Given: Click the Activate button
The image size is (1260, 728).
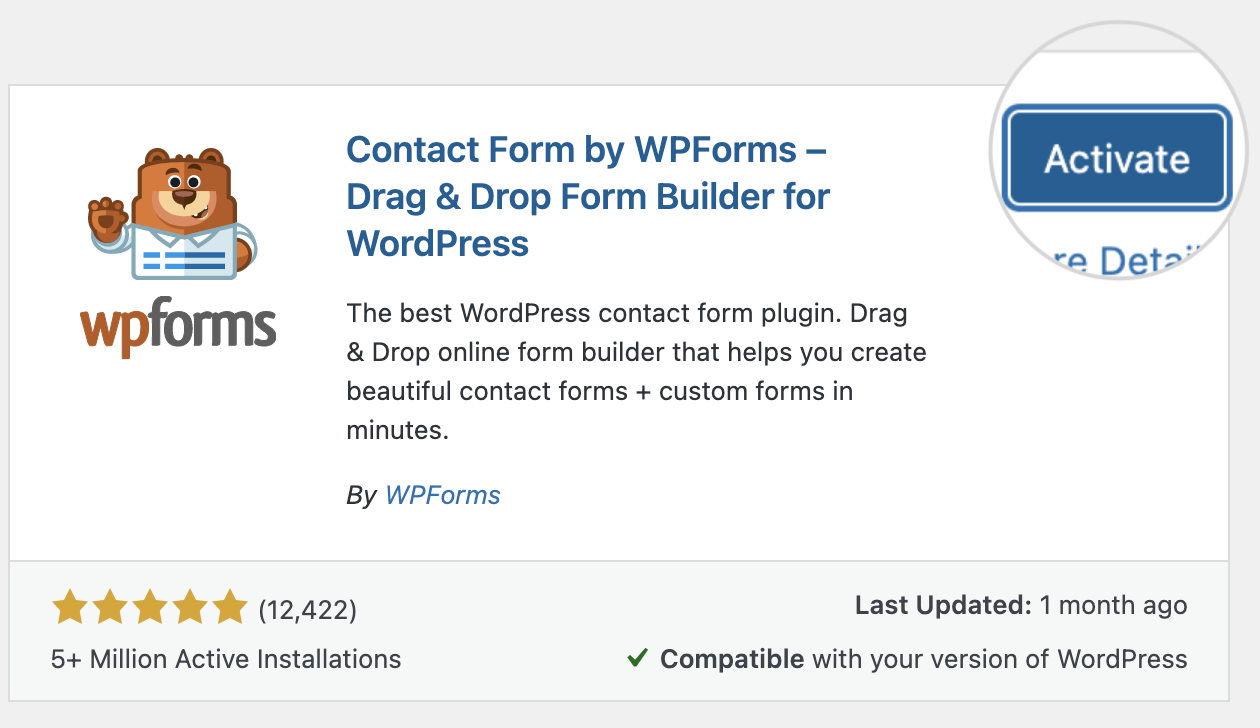Looking at the screenshot, I should [1116, 159].
